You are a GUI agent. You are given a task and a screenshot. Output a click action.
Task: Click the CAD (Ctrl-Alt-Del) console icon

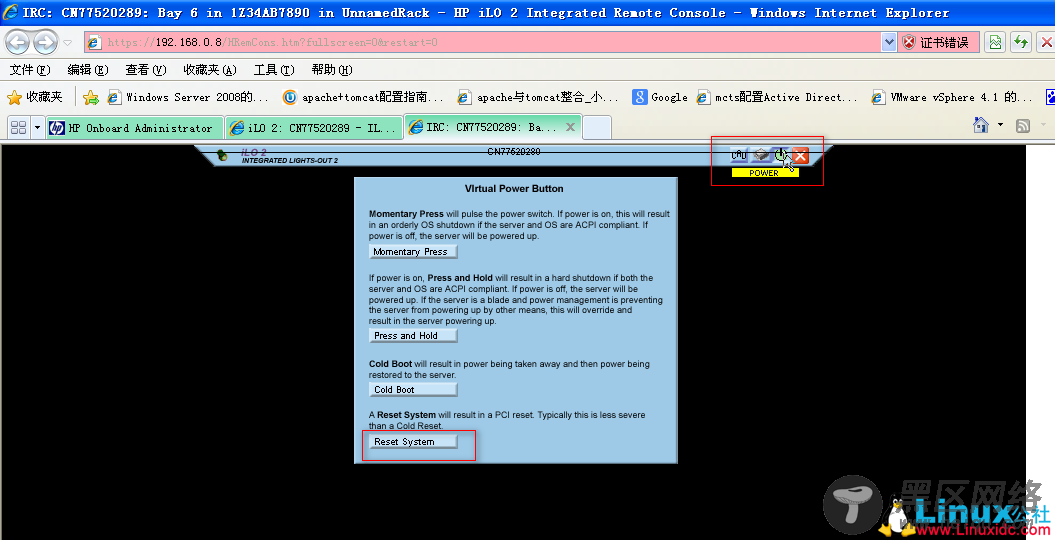coord(739,155)
